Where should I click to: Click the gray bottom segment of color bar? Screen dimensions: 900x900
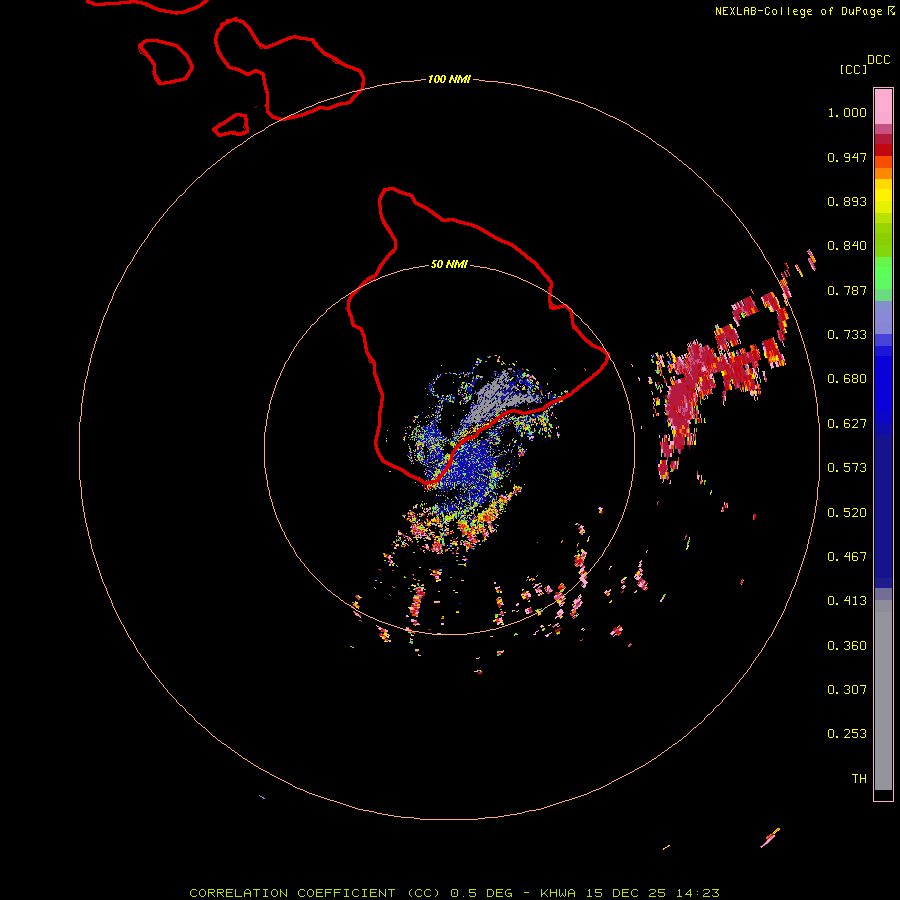tap(883, 695)
